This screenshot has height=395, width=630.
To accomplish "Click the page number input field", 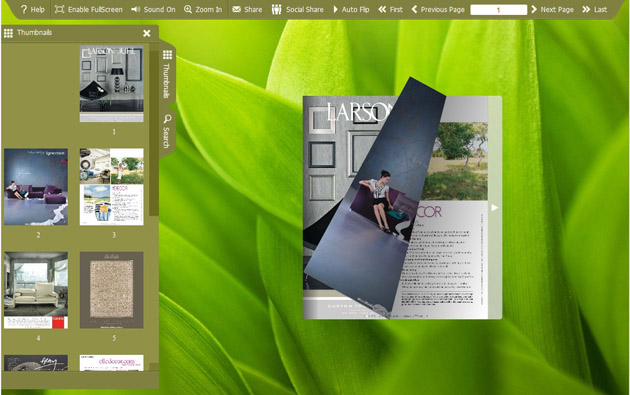I will click(x=498, y=10).
